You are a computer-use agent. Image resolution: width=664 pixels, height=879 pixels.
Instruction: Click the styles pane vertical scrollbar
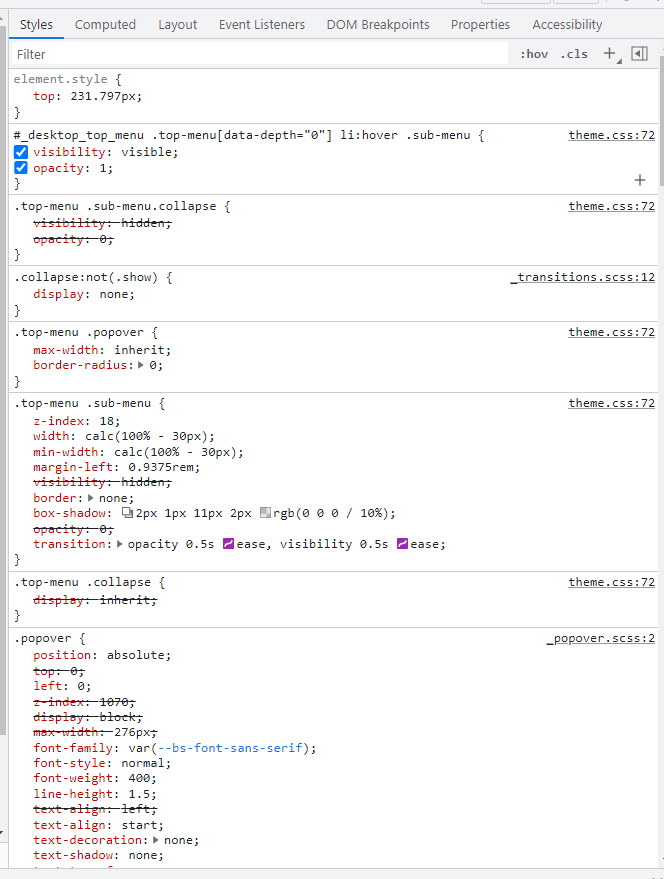coord(661,121)
